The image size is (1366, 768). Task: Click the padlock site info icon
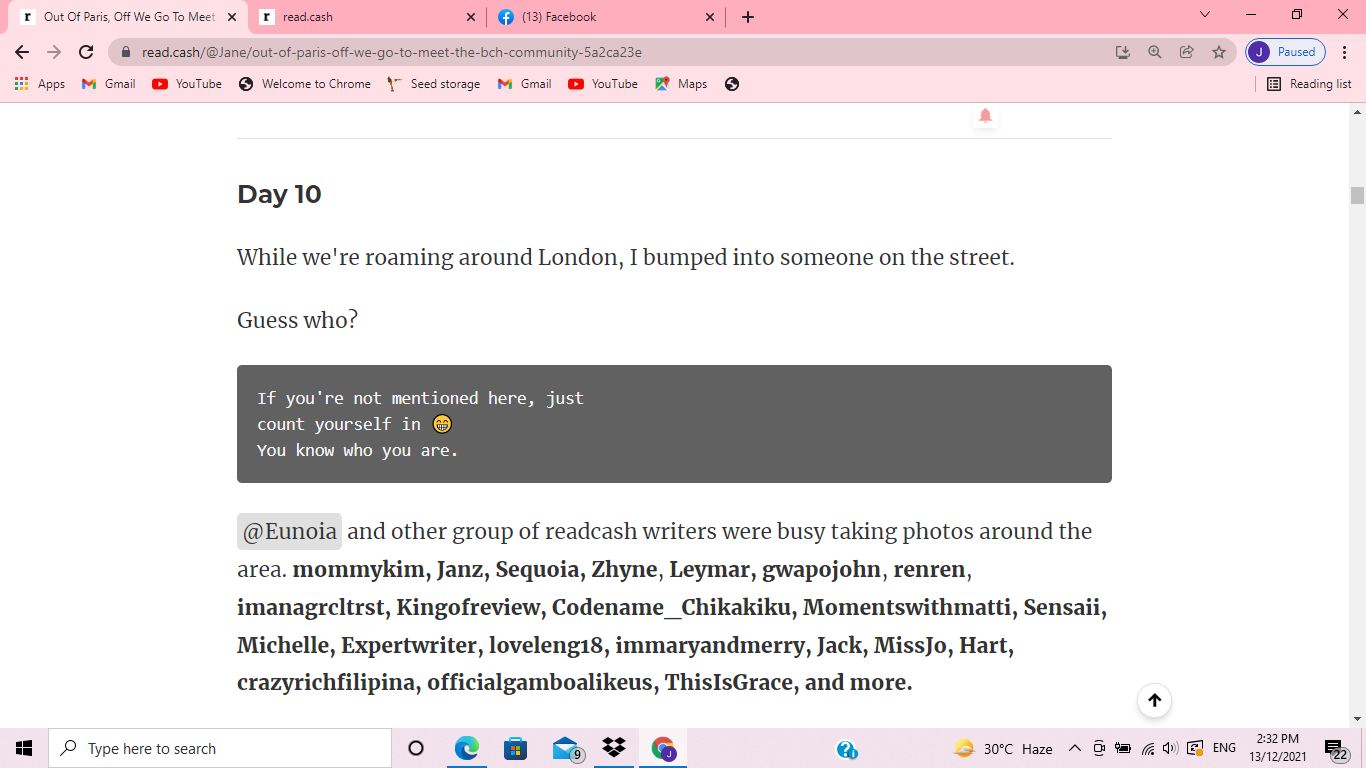126,52
